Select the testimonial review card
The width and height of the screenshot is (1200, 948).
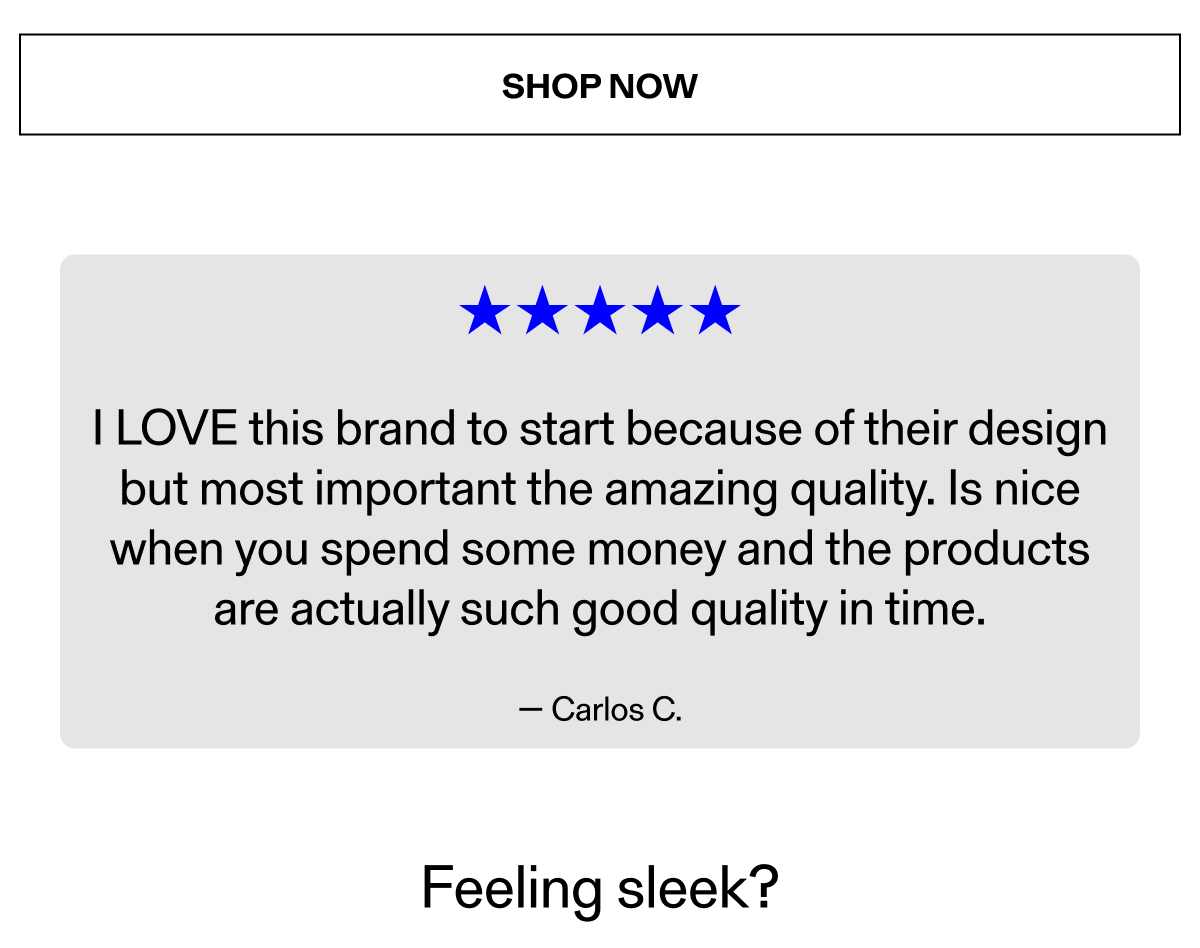pyautogui.click(x=600, y=500)
